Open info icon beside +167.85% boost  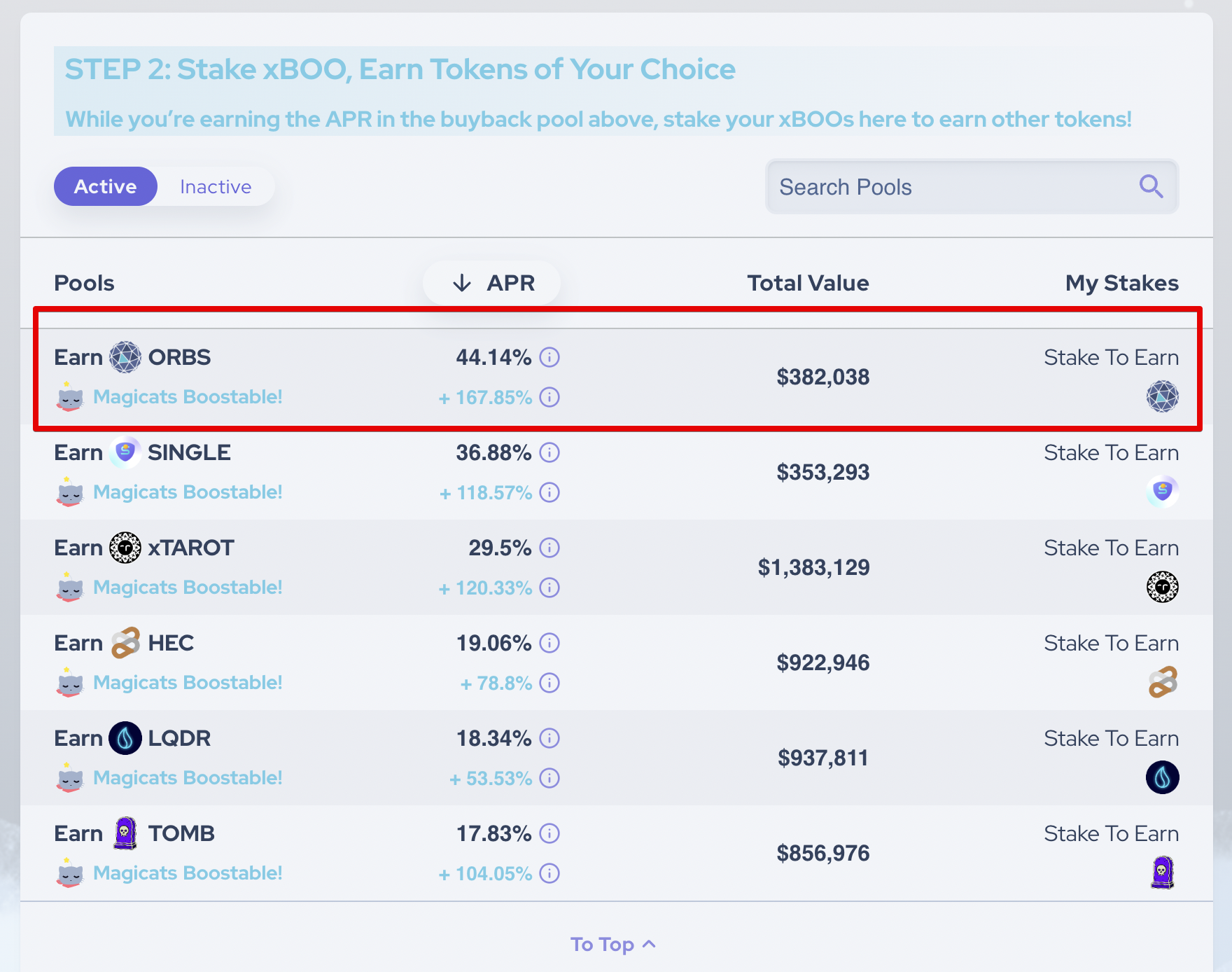click(549, 397)
